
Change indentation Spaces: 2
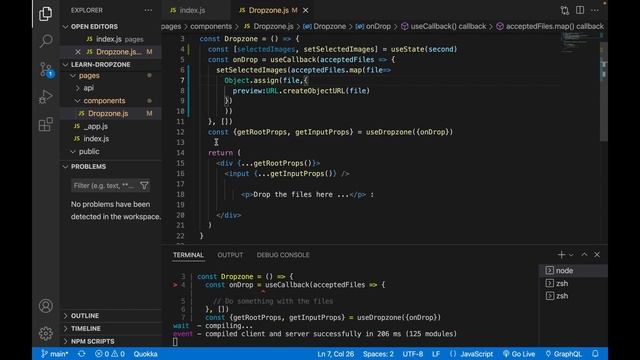click(x=378, y=354)
